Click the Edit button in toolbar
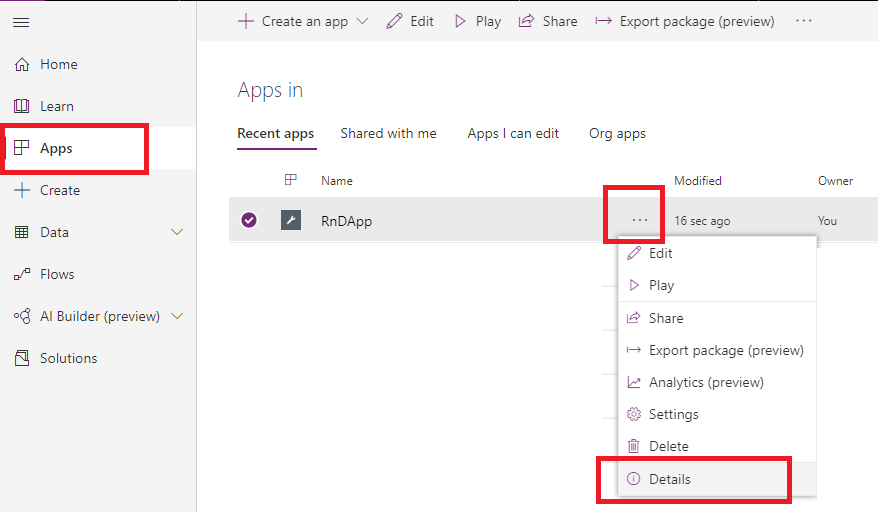 (410, 21)
